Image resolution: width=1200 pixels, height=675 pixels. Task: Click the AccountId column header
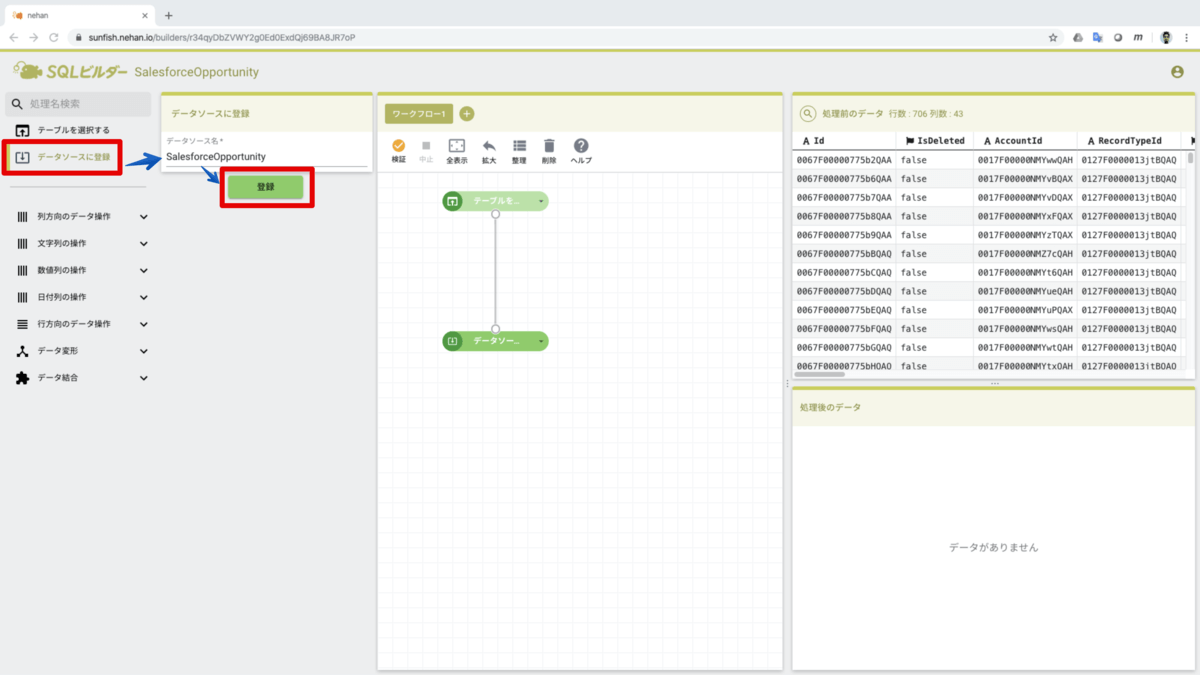1025,141
